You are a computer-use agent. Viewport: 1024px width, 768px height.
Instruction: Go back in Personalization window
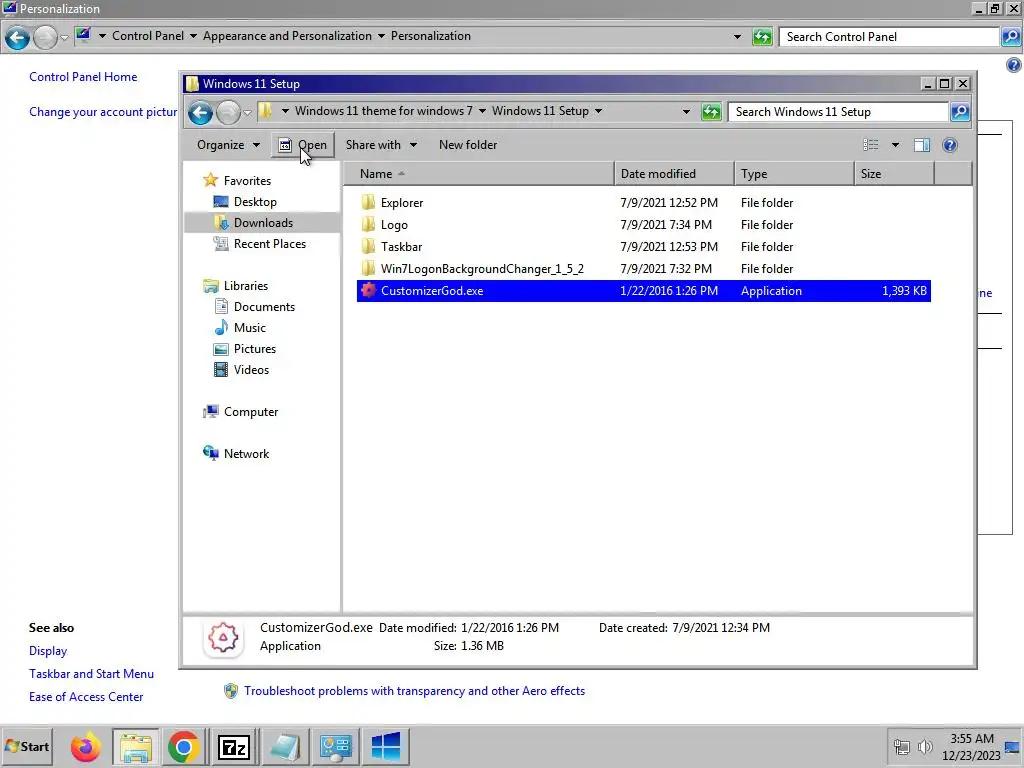[x=18, y=38]
